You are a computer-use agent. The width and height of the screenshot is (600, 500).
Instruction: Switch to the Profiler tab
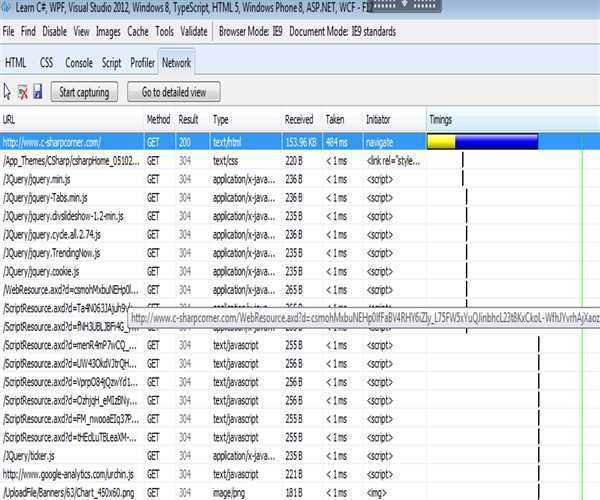coord(142,62)
